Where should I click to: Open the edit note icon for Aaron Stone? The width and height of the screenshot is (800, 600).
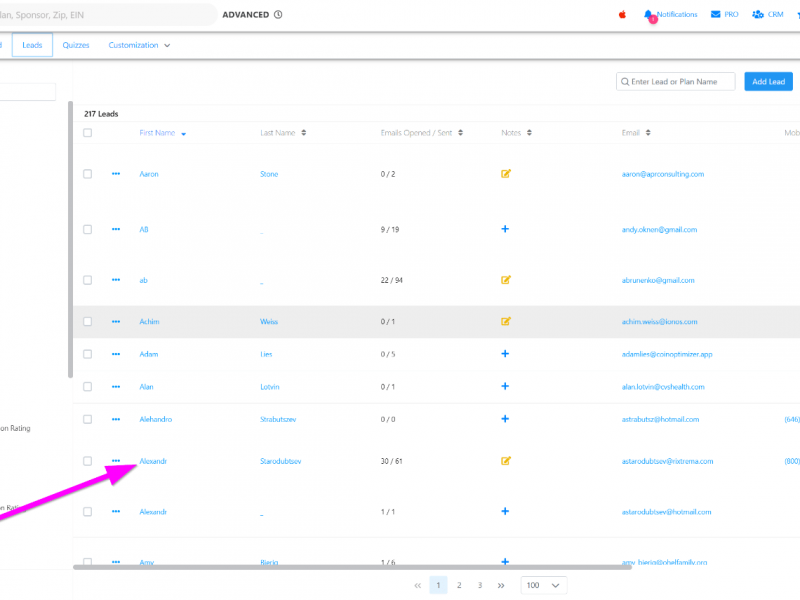click(506, 174)
